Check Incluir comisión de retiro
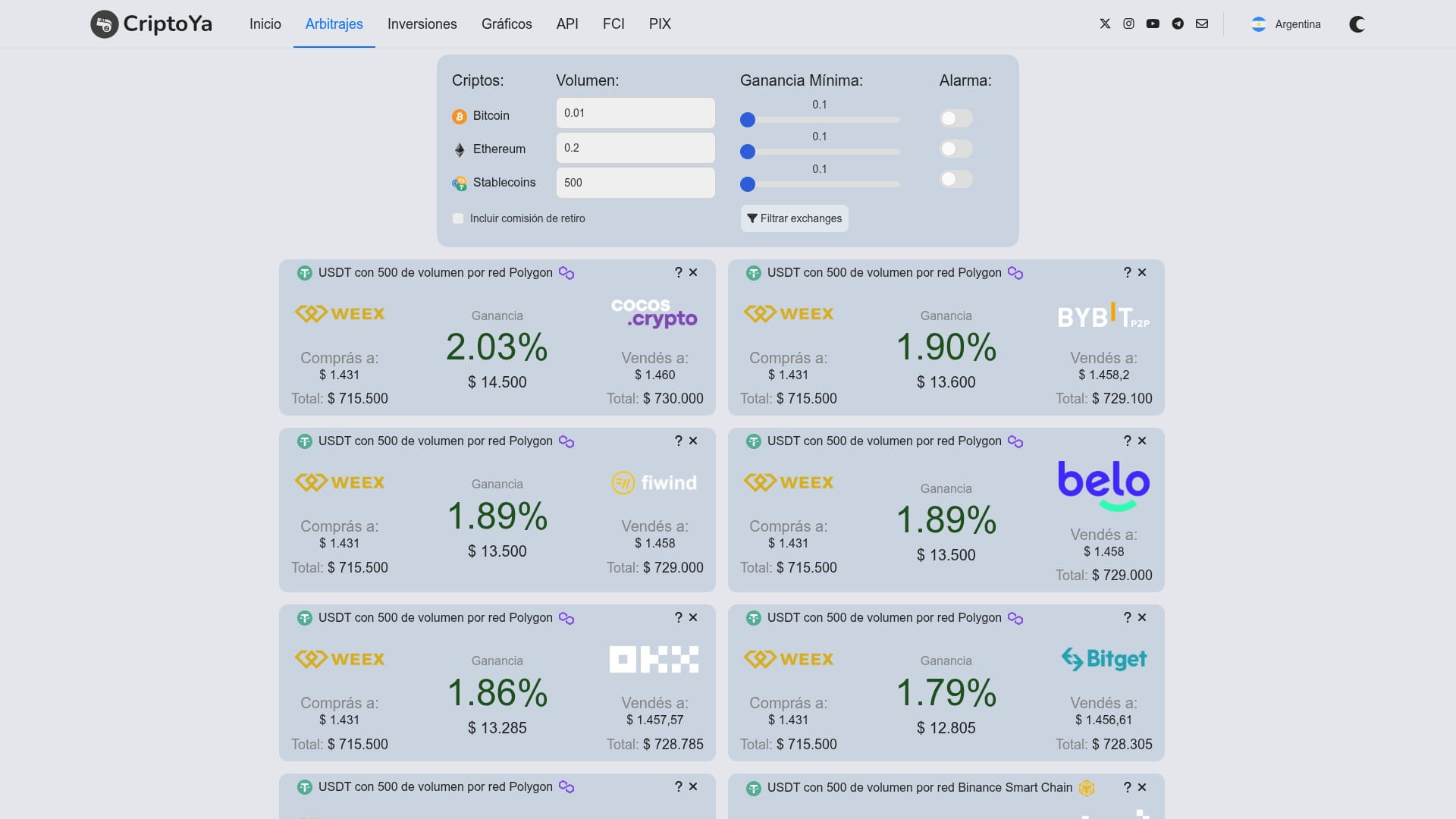This screenshot has width=1456, height=819. pyautogui.click(x=458, y=218)
